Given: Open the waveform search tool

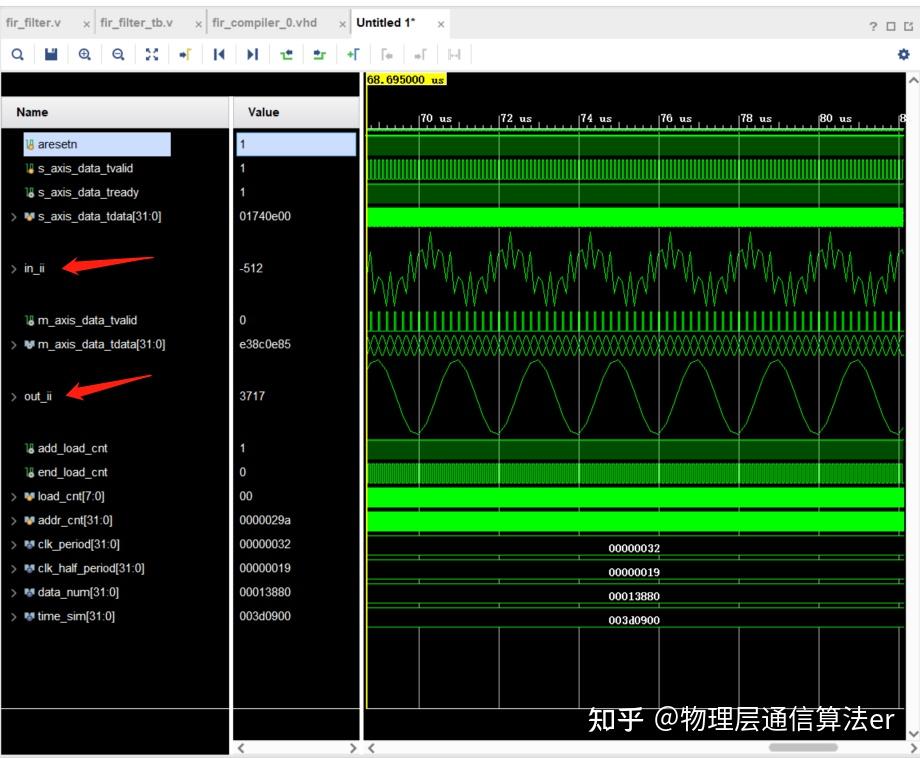Looking at the screenshot, I should coord(17,54).
